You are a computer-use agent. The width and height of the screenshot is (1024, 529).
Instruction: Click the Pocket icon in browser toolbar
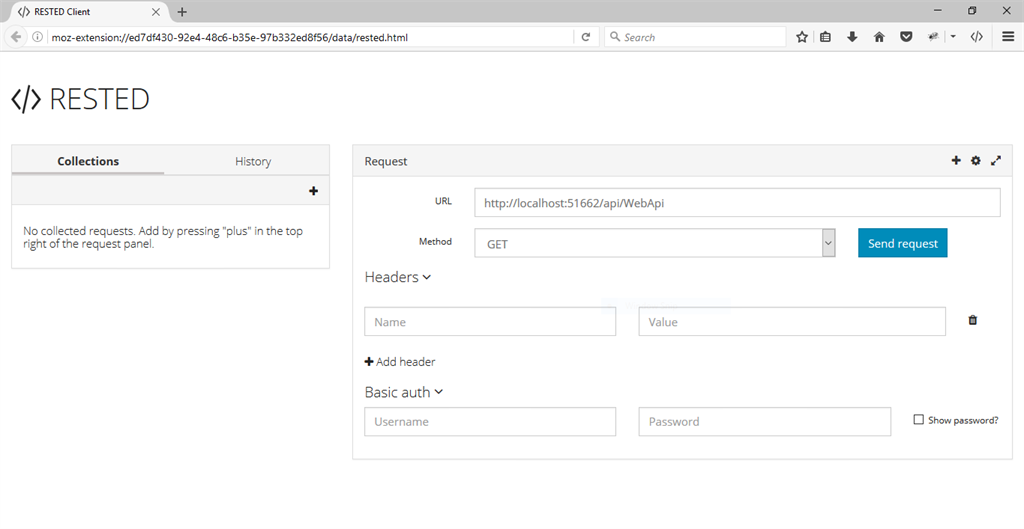click(905, 37)
